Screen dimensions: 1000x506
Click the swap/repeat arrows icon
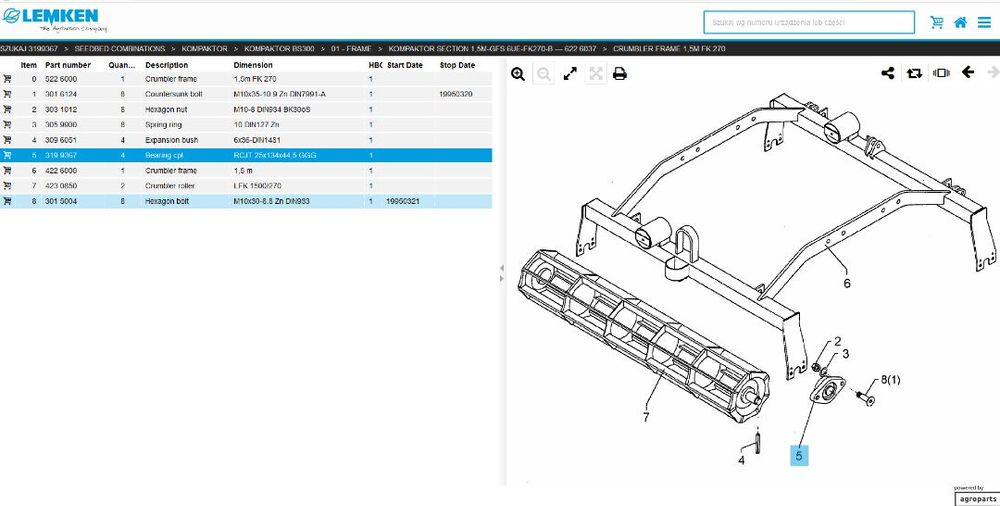915,73
